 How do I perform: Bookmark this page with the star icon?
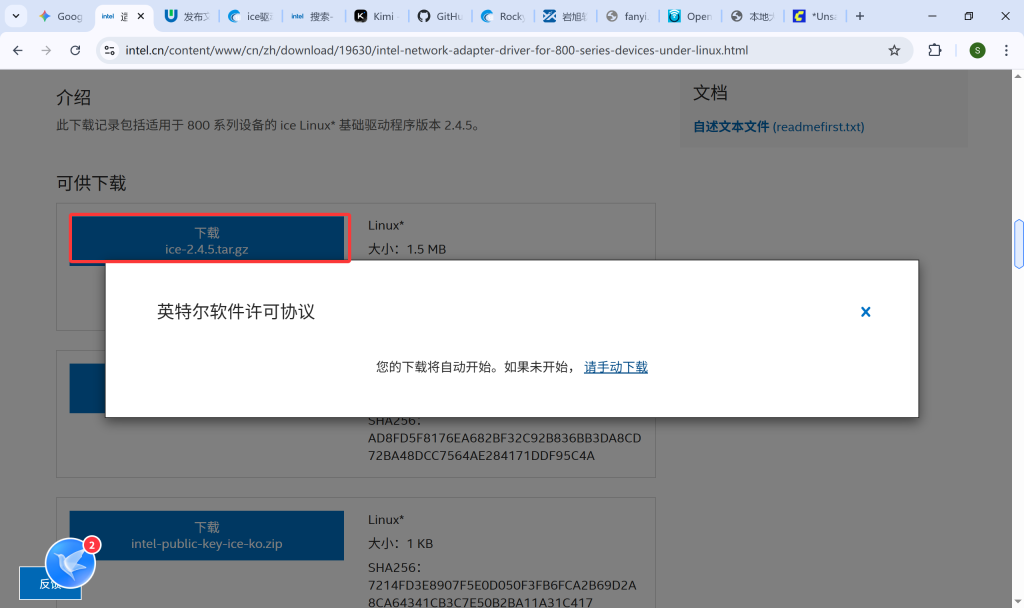(x=894, y=50)
